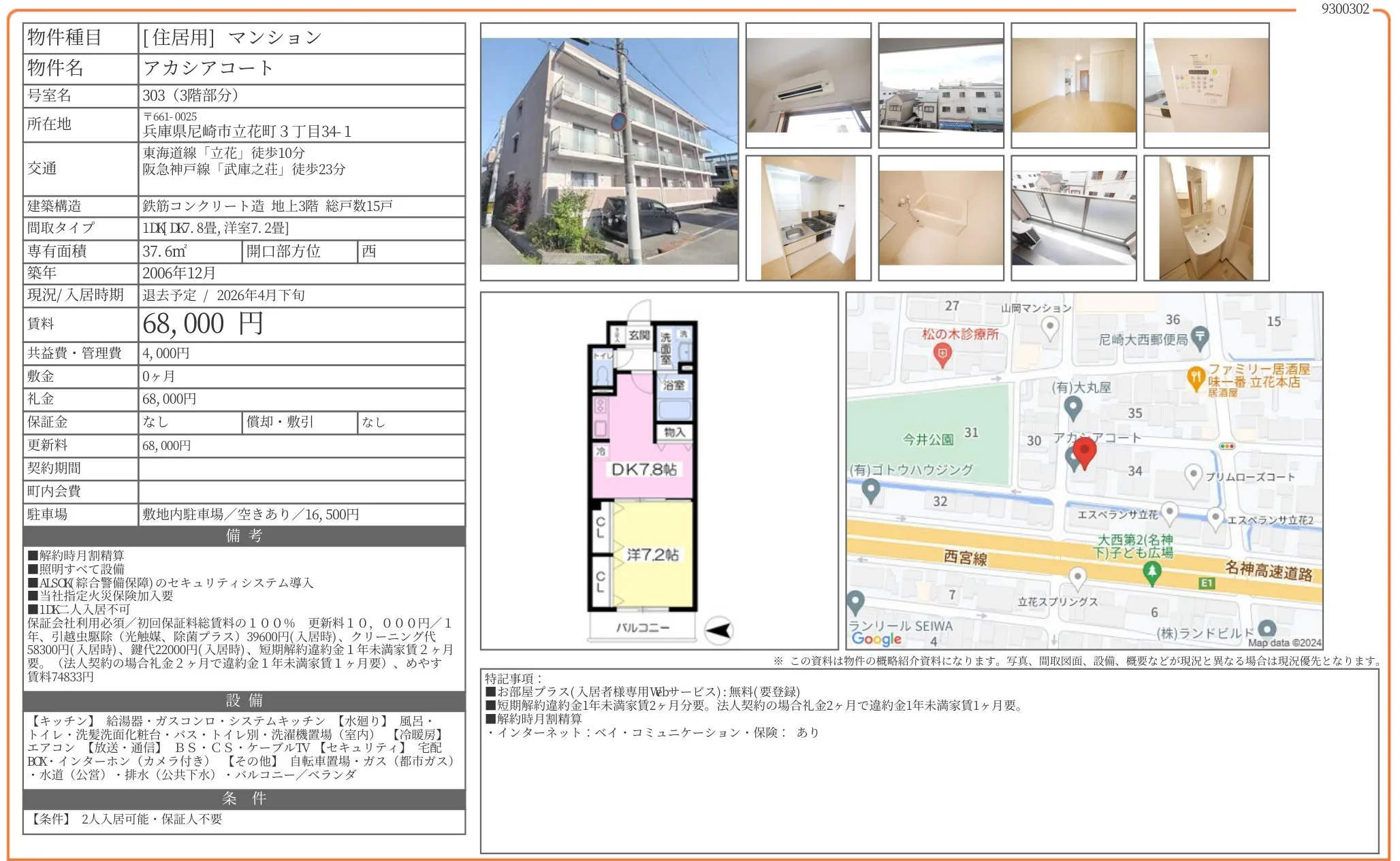
Task: Click the 洋7.2帖 room on floor plan
Action: click(x=652, y=555)
